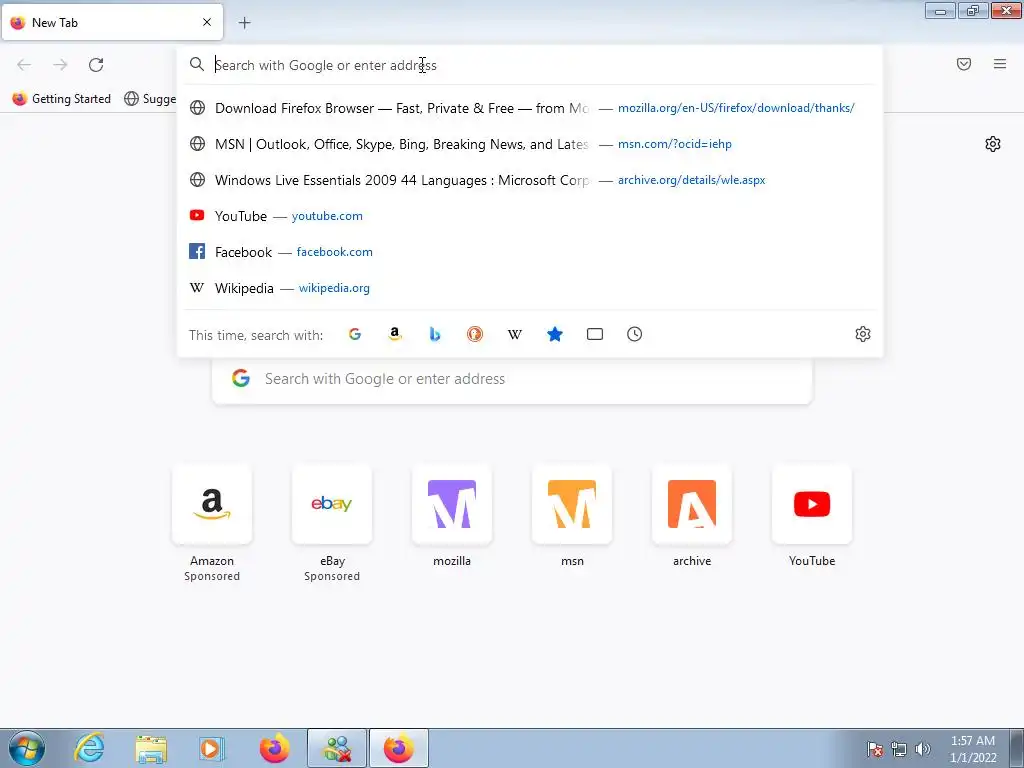The height and width of the screenshot is (768, 1024).
Task: Open the Windows Start menu orb
Action: (x=27, y=748)
